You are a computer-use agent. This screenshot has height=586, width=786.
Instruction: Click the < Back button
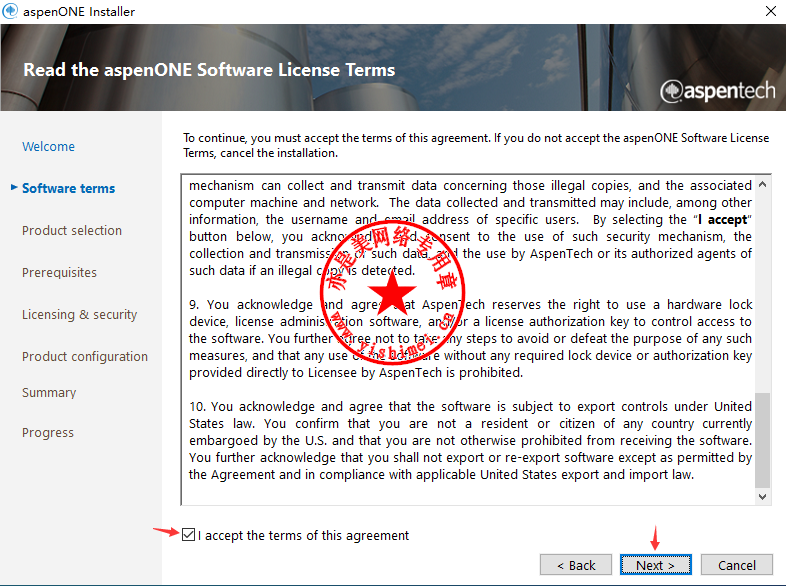[575, 565]
